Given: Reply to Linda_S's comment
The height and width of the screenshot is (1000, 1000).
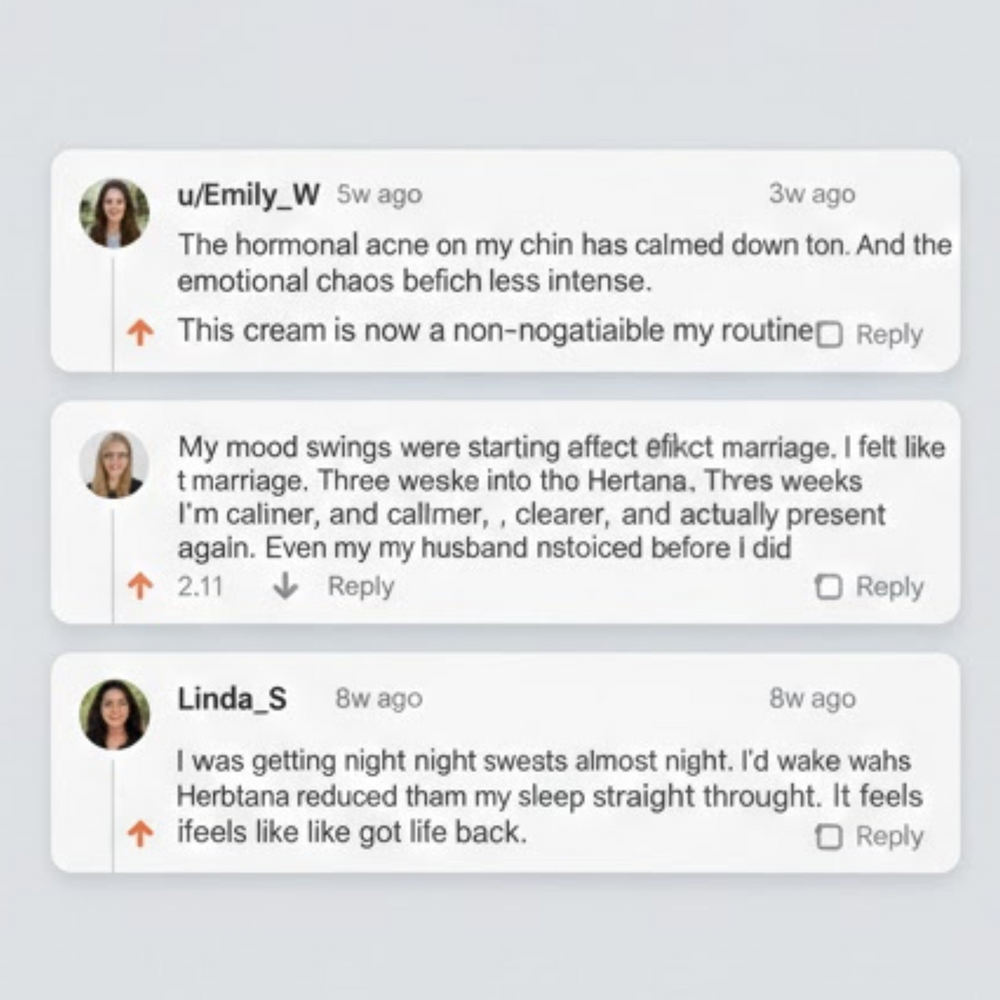Looking at the screenshot, I should pyautogui.click(x=889, y=837).
